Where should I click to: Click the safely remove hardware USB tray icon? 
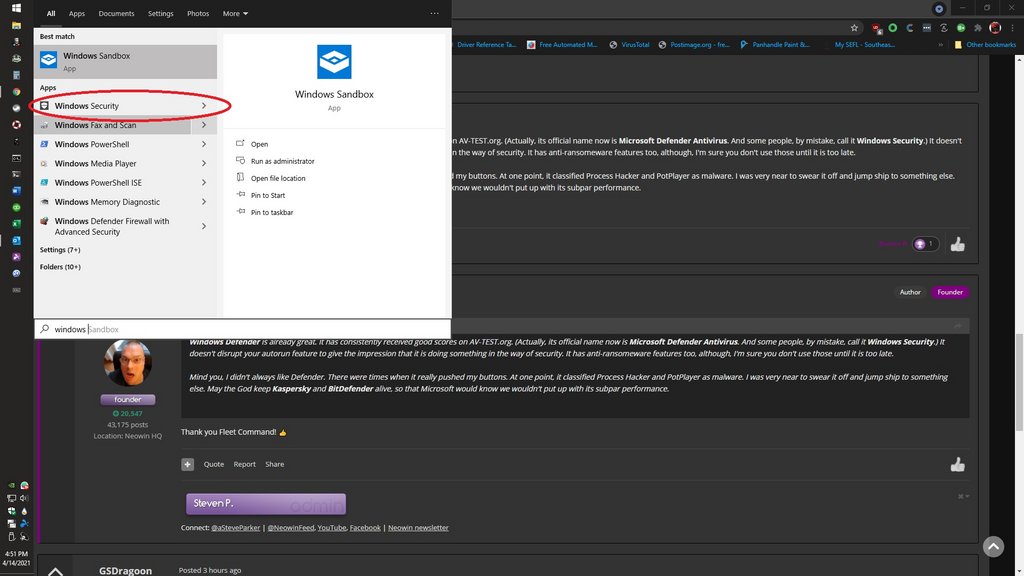click(11, 536)
